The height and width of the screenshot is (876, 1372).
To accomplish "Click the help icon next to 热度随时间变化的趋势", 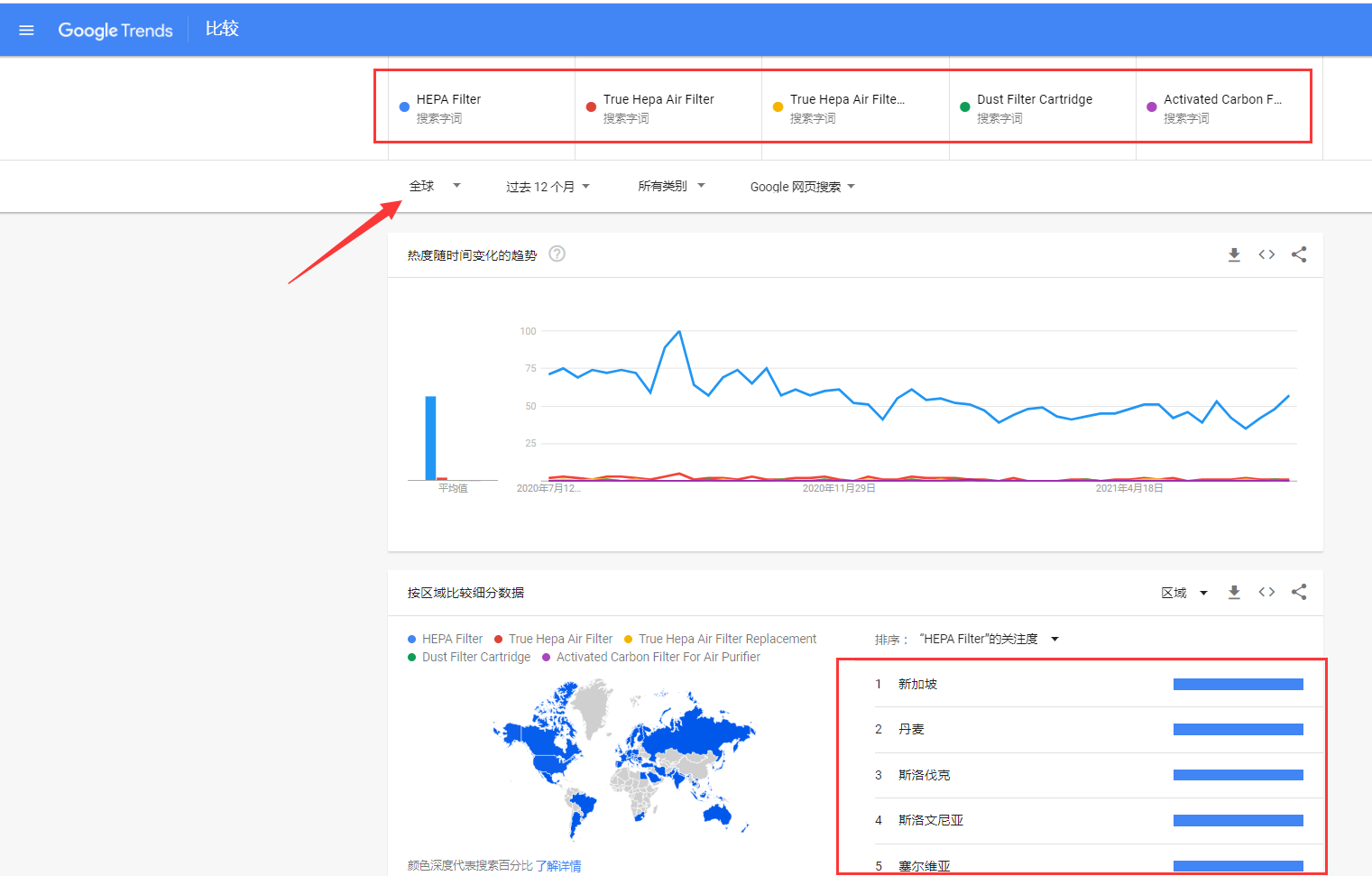I will point(557,254).
